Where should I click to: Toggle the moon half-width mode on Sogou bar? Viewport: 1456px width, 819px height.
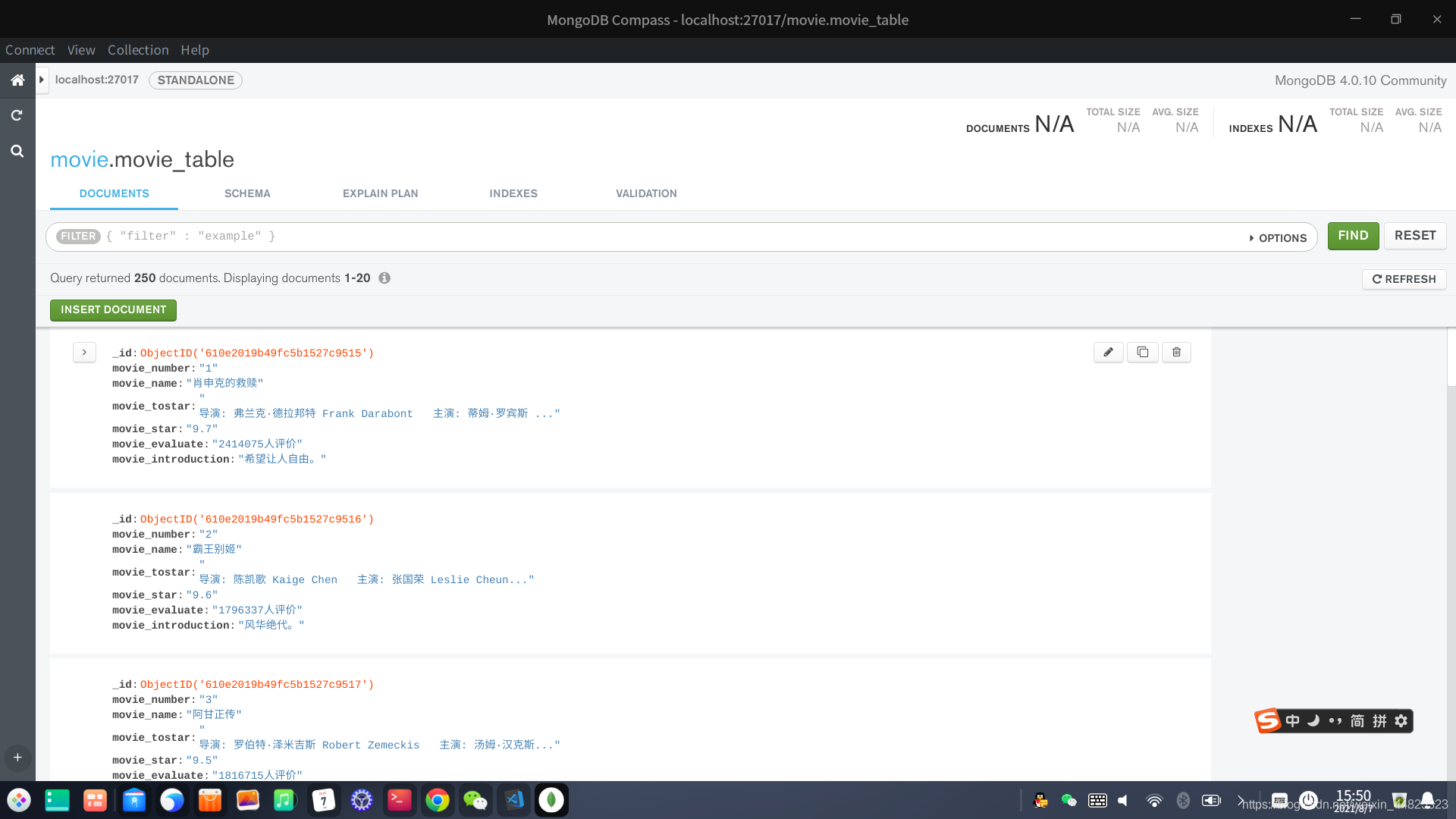coord(1313,721)
